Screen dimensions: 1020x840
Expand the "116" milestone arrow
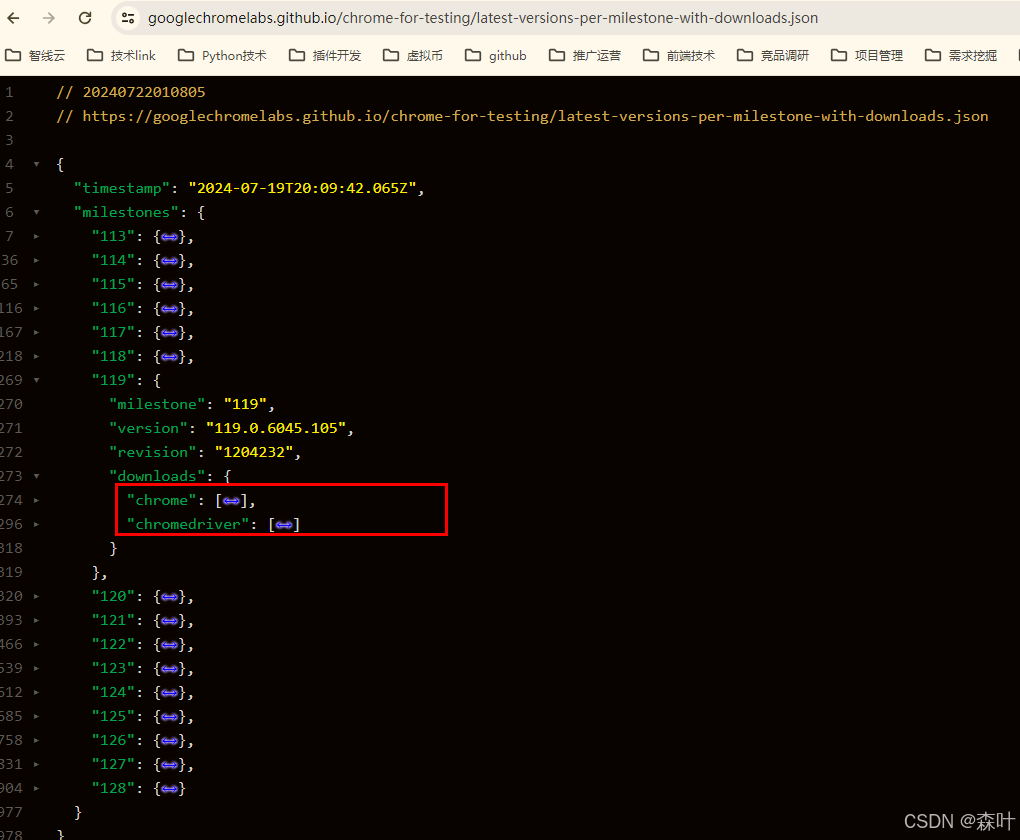(36, 308)
